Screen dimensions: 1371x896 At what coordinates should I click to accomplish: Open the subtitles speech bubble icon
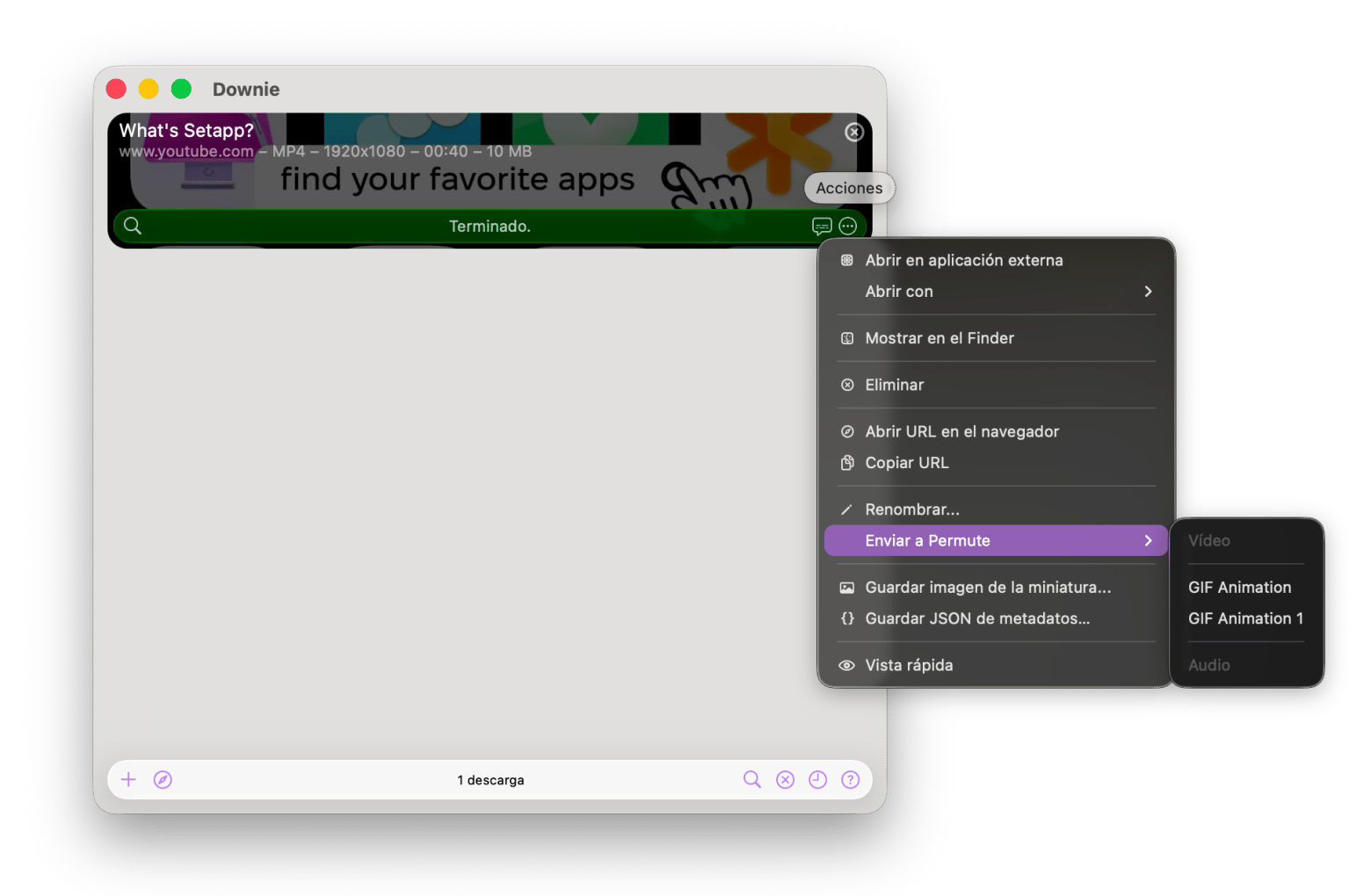(822, 227)
